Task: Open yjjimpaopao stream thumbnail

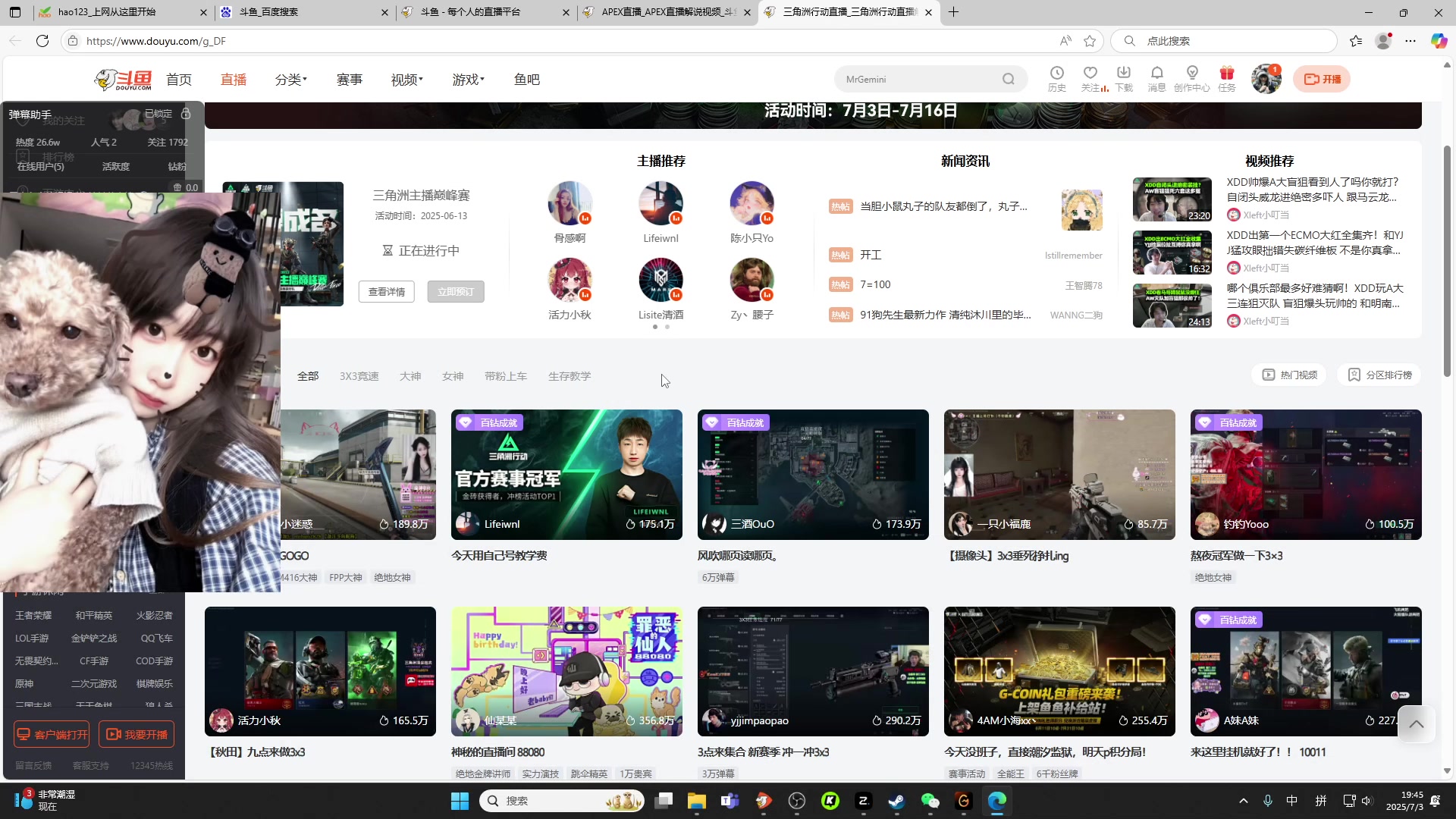Action: [x=813, y=671]
